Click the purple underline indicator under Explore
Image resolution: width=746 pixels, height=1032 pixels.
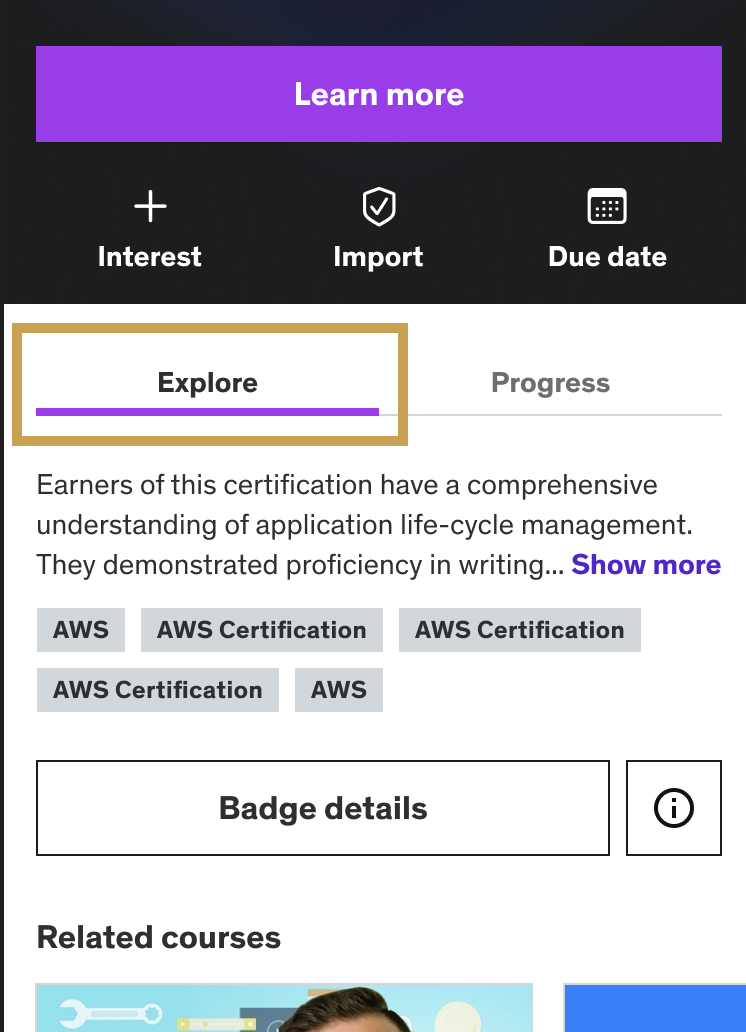(207, 411)
